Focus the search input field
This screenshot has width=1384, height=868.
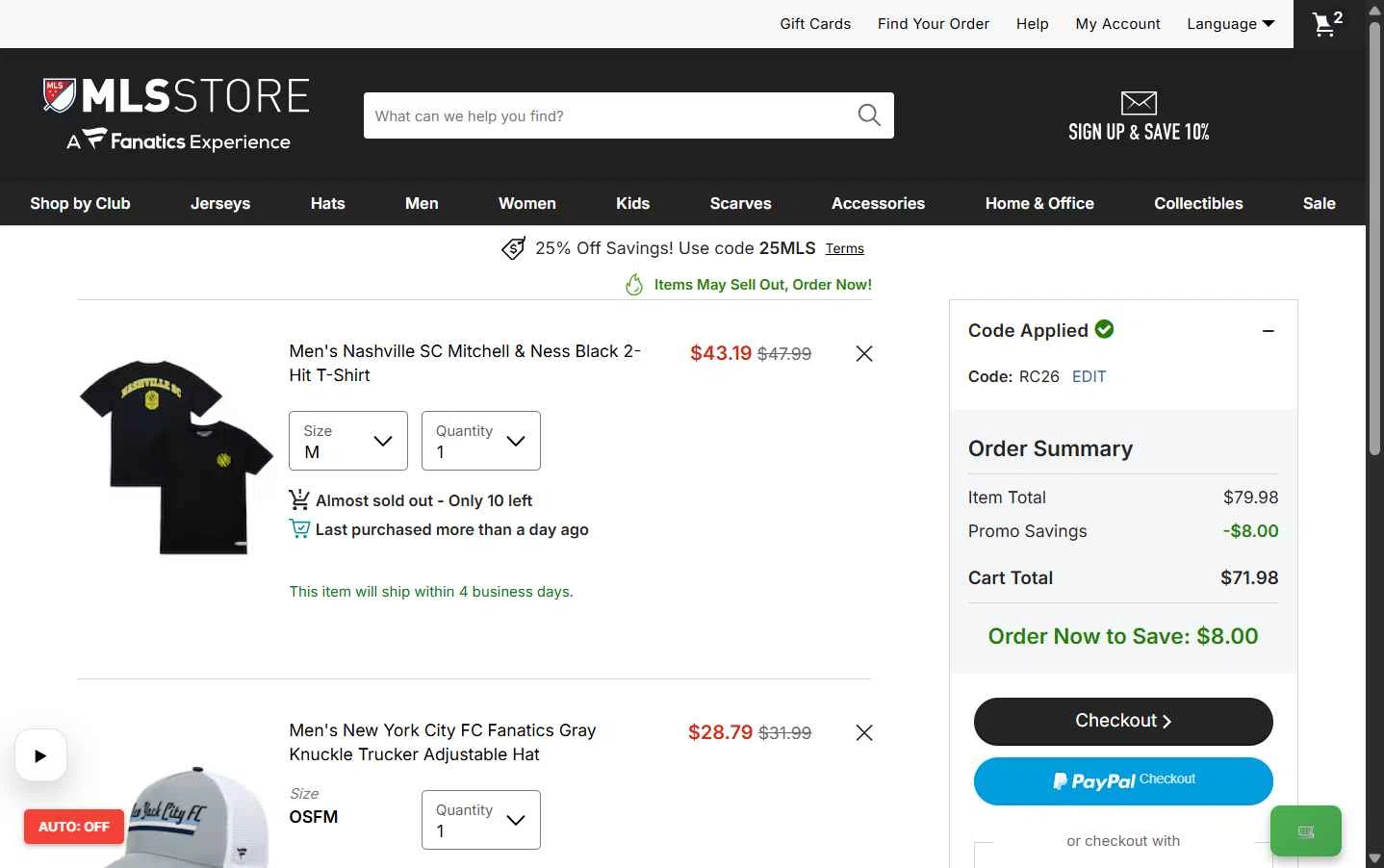tap(609, 115)
